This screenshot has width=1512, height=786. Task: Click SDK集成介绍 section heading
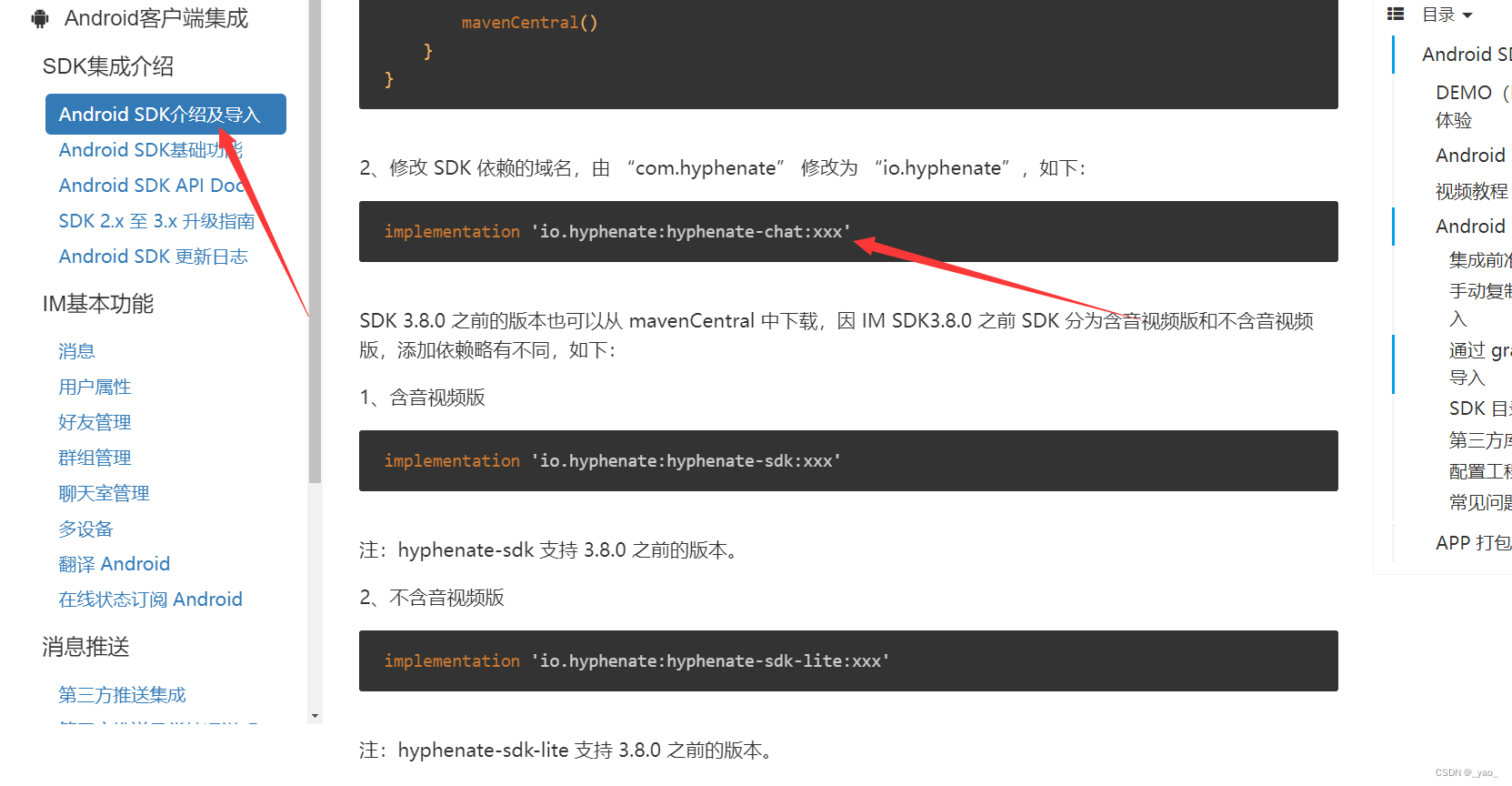[108, 66]
